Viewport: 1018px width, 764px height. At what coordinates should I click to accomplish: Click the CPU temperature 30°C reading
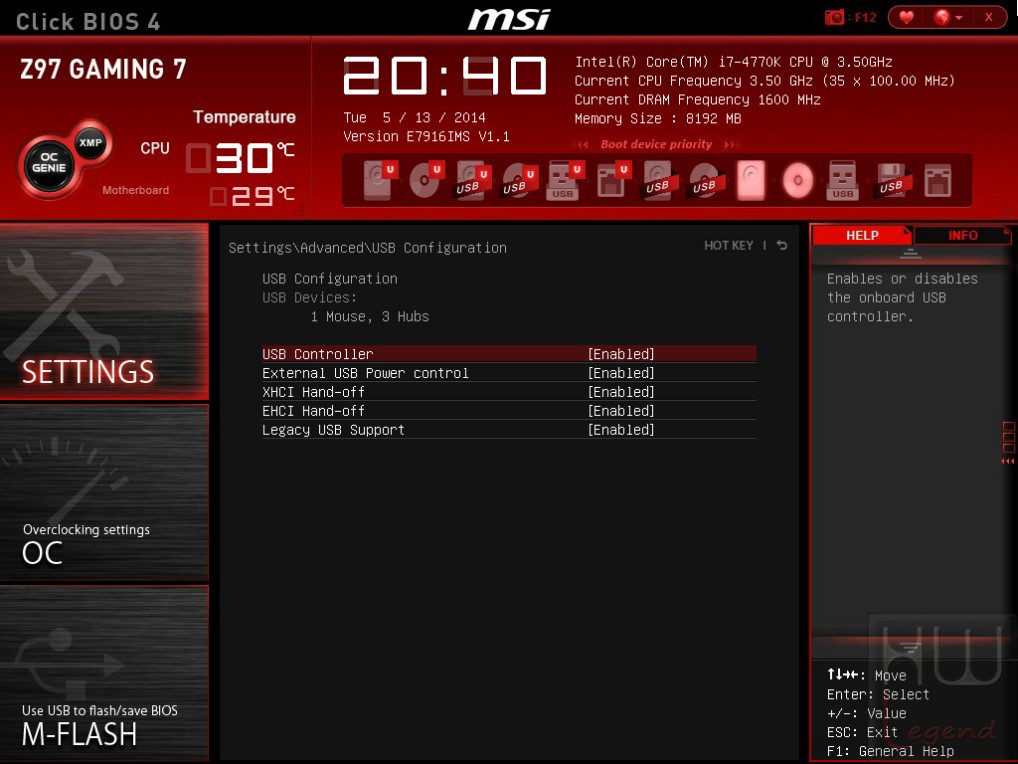pos(240,158)
